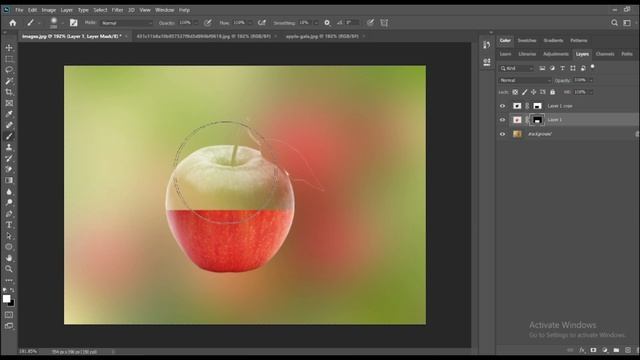Enable airbrush-style build-up effects

(262, 23)
